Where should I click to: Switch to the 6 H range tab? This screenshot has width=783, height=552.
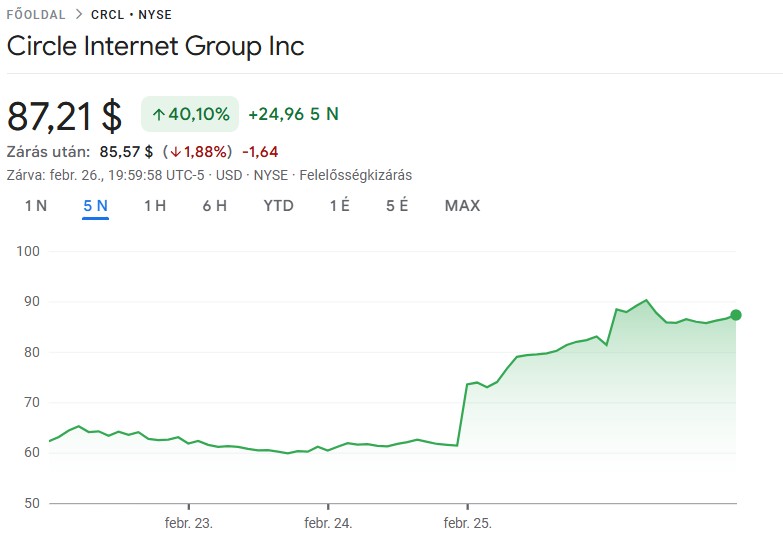[x=214, y=206]
